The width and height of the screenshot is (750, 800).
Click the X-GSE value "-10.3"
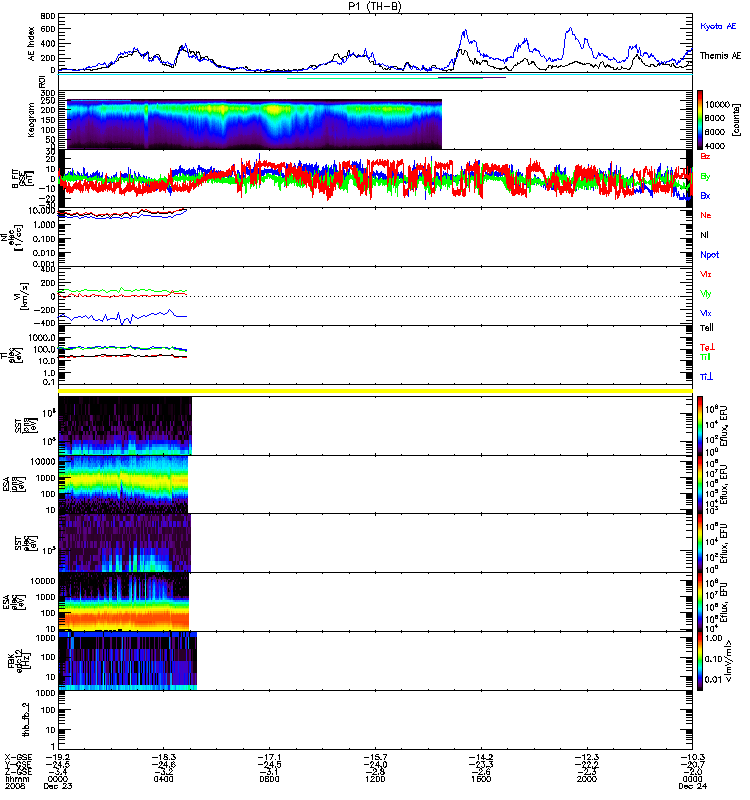[x=692, y=758]
